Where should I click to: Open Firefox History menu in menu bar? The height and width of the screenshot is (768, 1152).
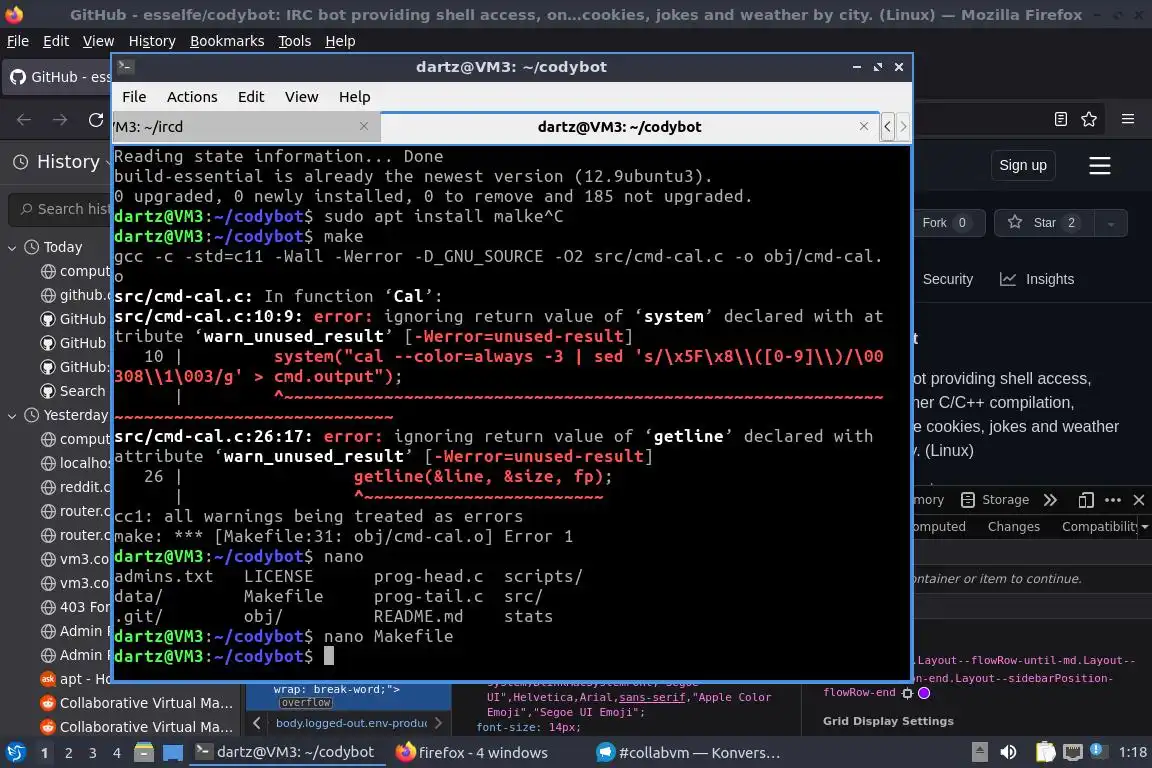coord(152,41)
